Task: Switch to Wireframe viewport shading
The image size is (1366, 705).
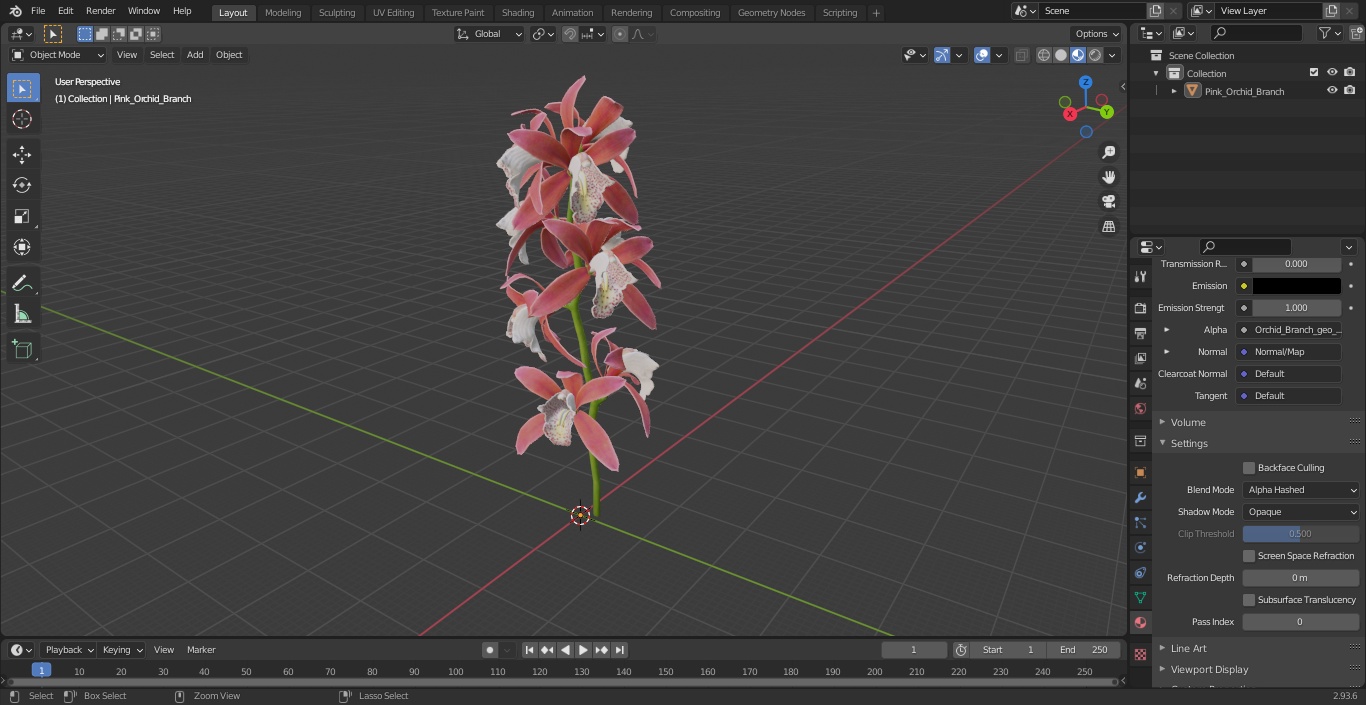Action: [x=1044, y=55]
